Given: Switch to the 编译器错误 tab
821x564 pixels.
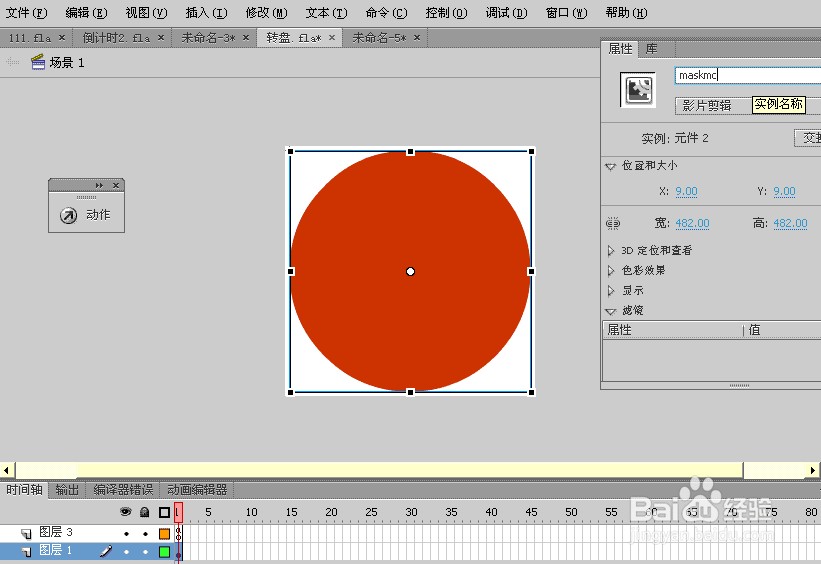Looking at the screenshot, I should click(x=123, y=490).
